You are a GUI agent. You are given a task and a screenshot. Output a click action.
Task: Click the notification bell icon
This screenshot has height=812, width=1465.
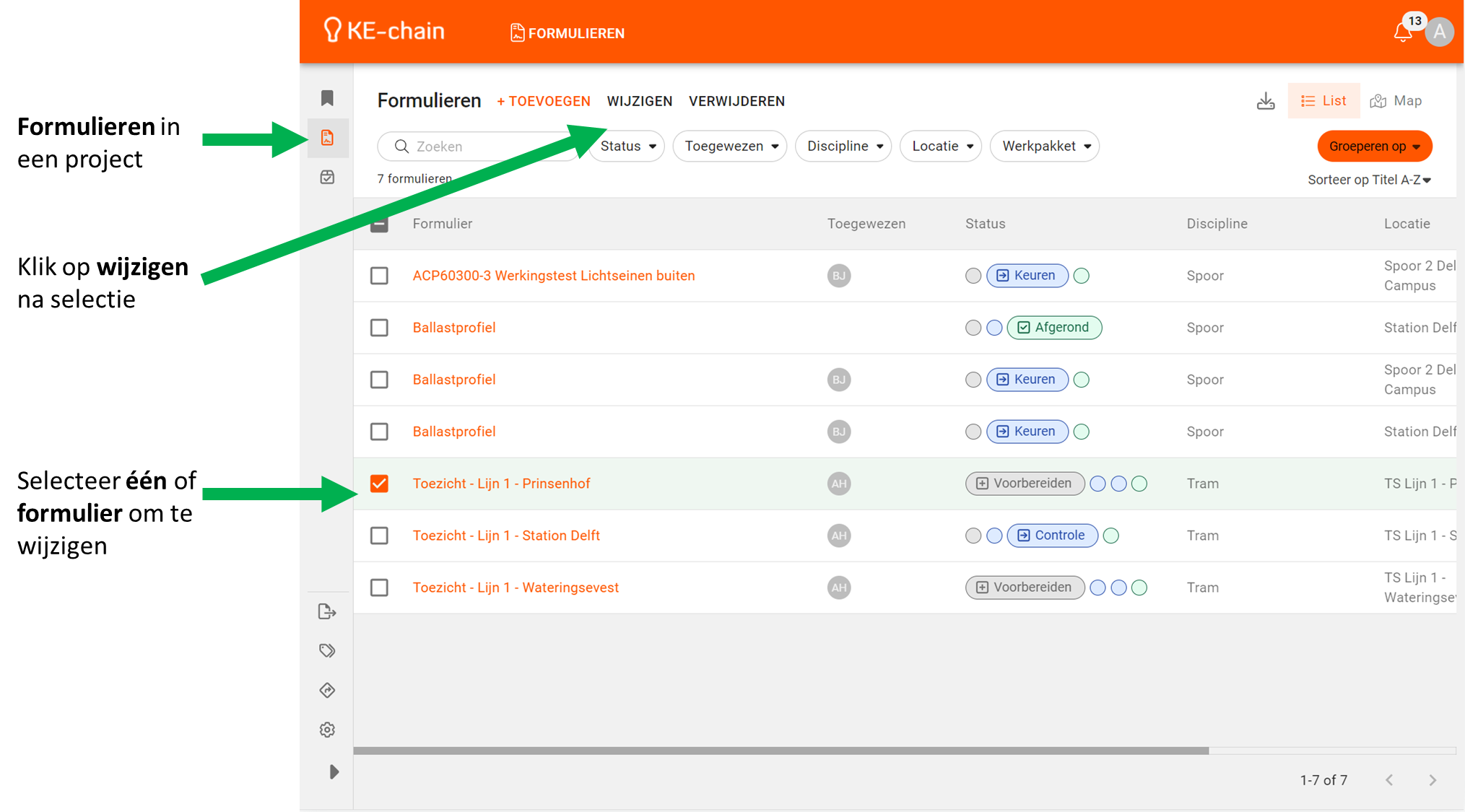(1402, 32)
